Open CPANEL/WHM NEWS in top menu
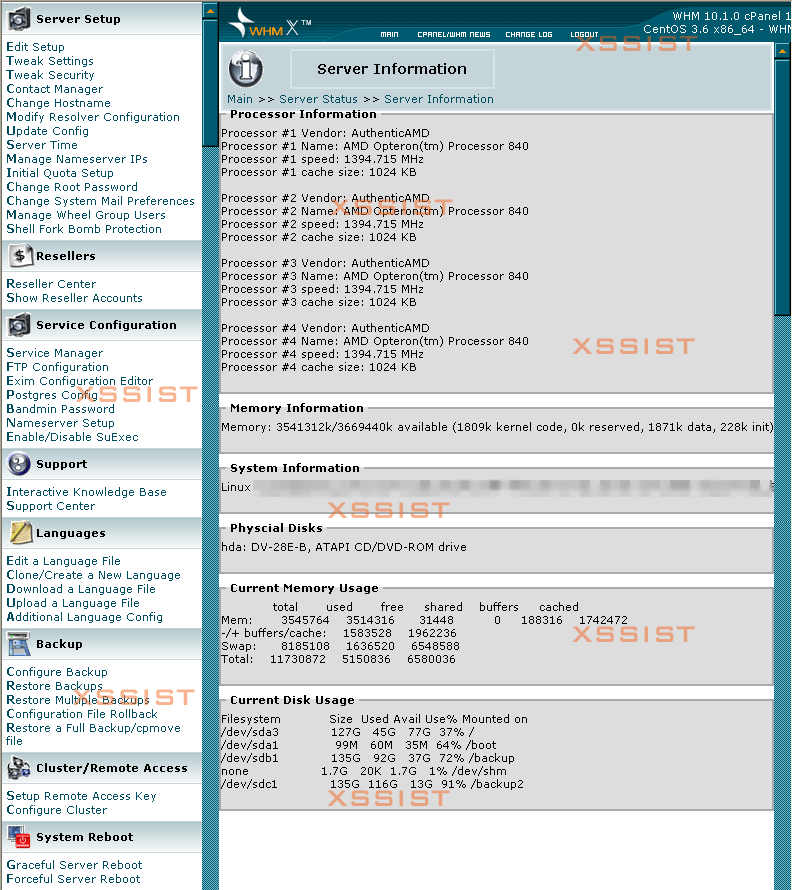792x890 pixels. tap(454, 35)
